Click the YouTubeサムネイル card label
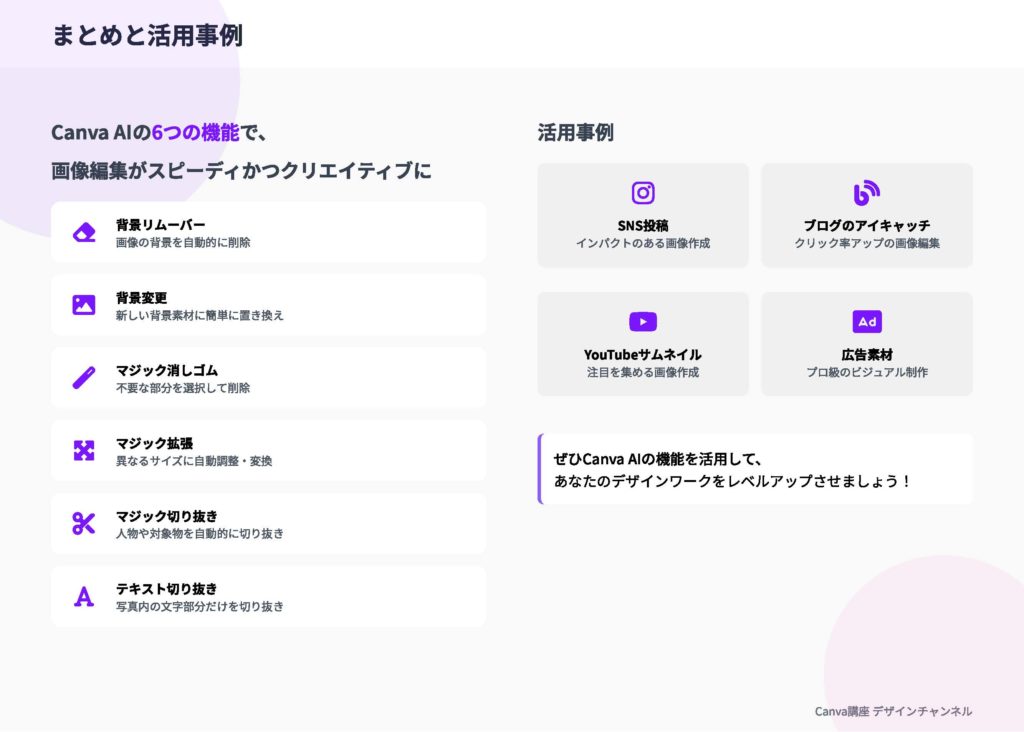This screenshot has width=1024, height=732. (x=643, y=354)
